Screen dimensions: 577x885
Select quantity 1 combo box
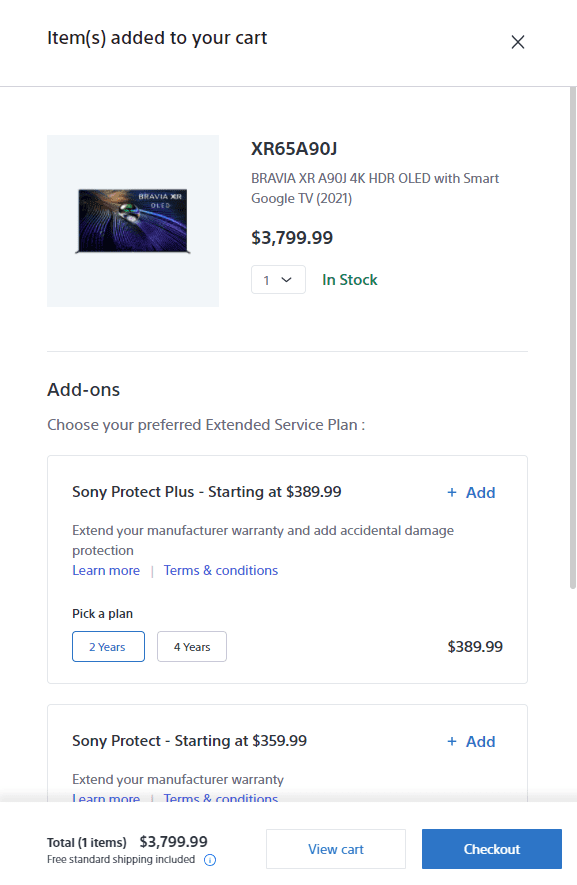tap(278, 280)
